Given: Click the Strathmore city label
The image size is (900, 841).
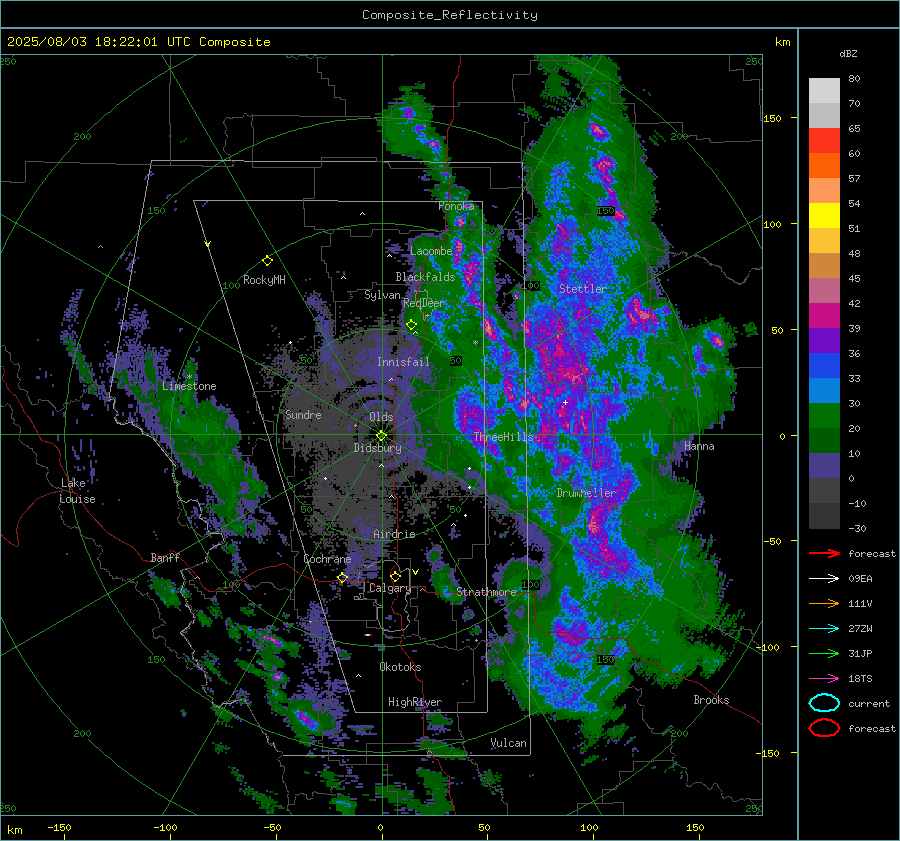Looking at the screenshot, I should point(486,592).
